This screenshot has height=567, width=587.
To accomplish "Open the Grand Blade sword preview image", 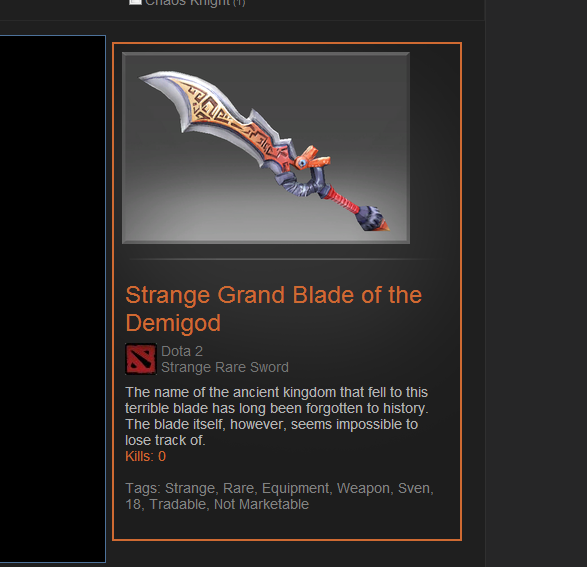I will (x=266, y=148).
